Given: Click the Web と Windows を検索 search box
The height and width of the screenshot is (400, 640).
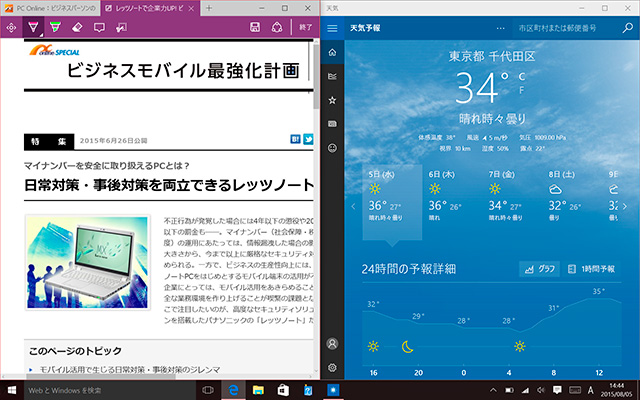Looking at the screenshot, I should [x=110, y=390].
